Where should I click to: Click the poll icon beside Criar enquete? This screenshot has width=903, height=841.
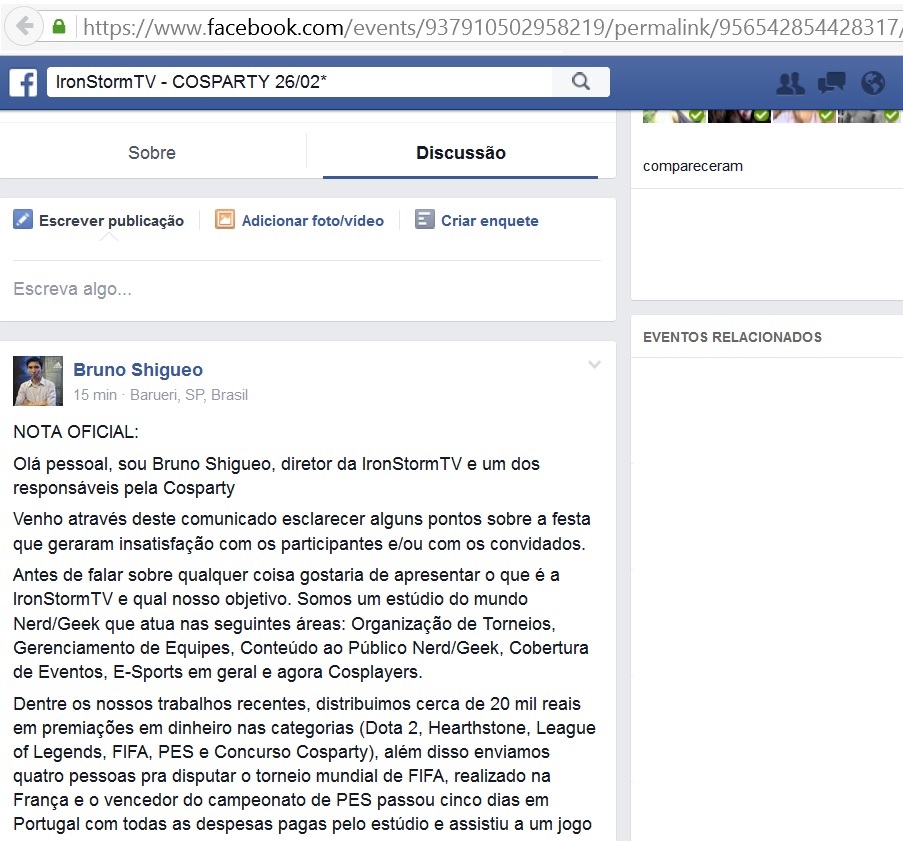(424, 219)
